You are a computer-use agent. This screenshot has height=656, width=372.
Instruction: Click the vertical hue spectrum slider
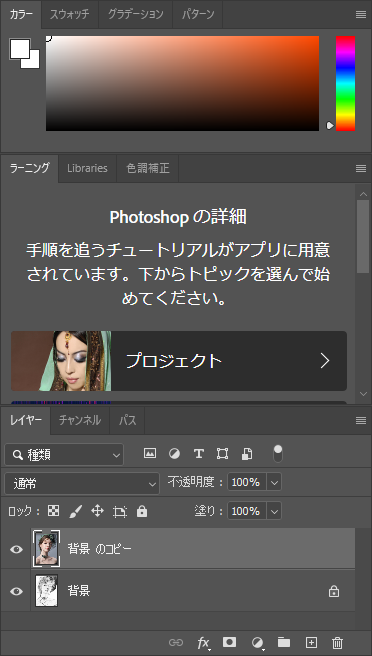tap(345, 83)
